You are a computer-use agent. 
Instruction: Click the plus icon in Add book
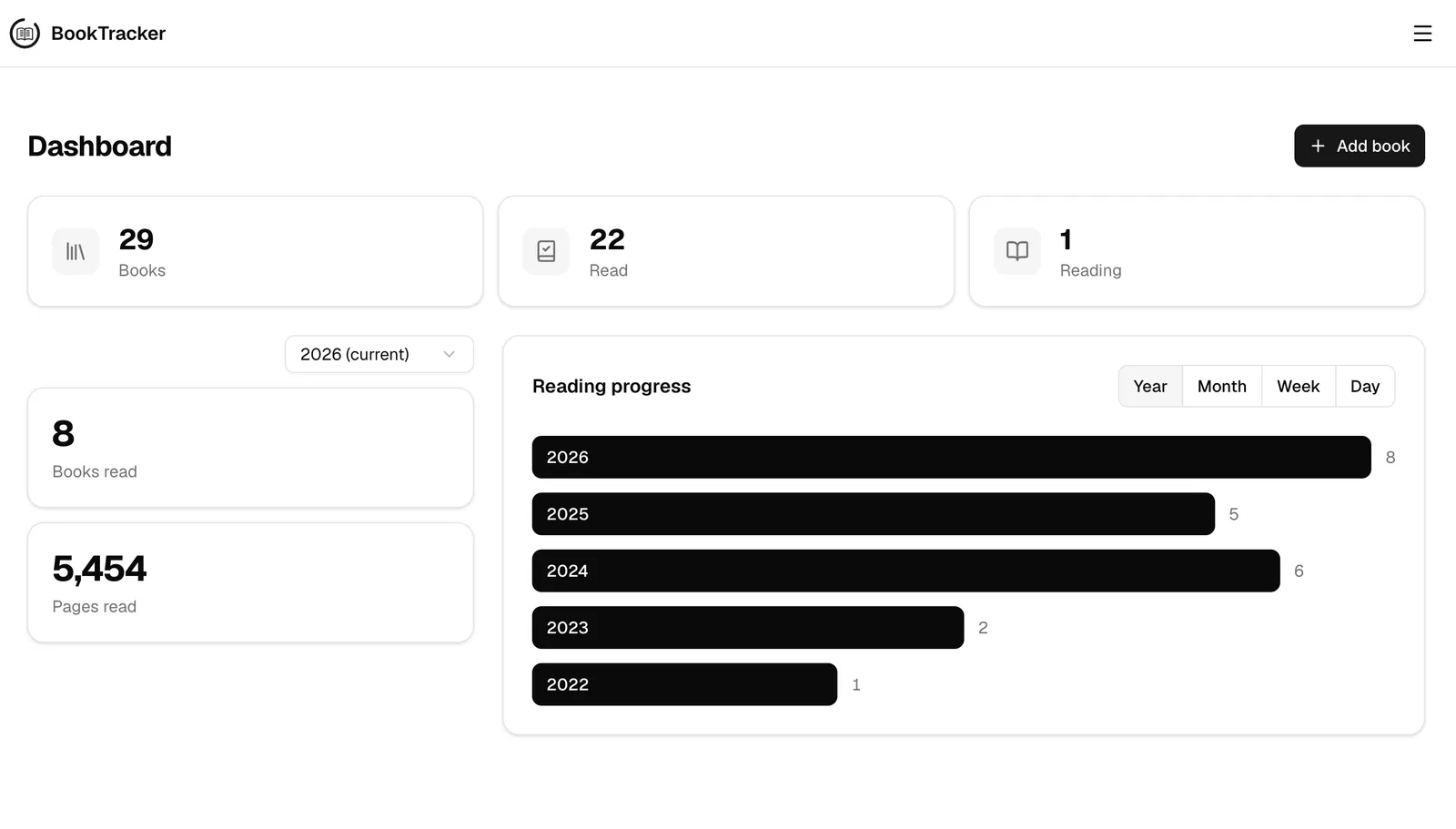coord(1318,146)
